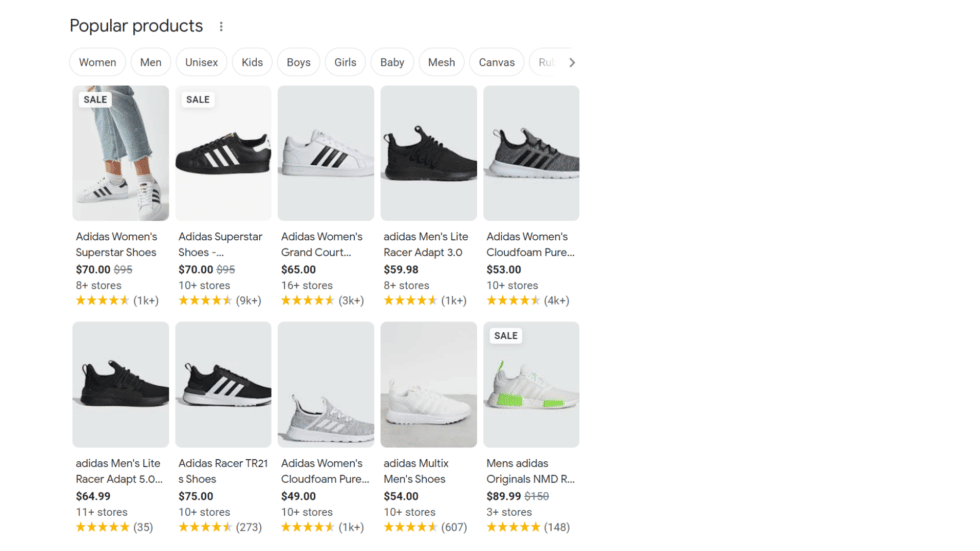Click the $75.00 price
Image resolution: width=980 pixels, height=551 pixels.
pos(196,497)
